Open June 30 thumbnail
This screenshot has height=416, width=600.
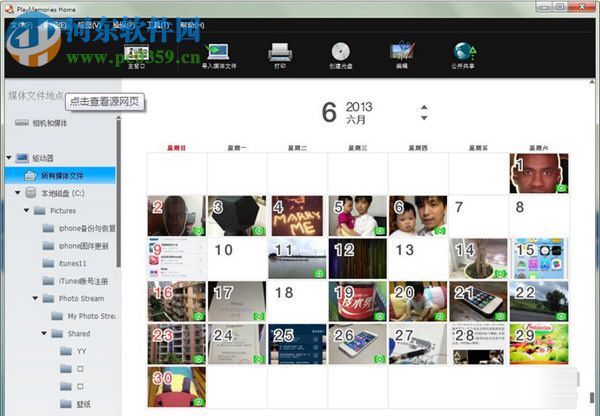[x=176, y=387]
